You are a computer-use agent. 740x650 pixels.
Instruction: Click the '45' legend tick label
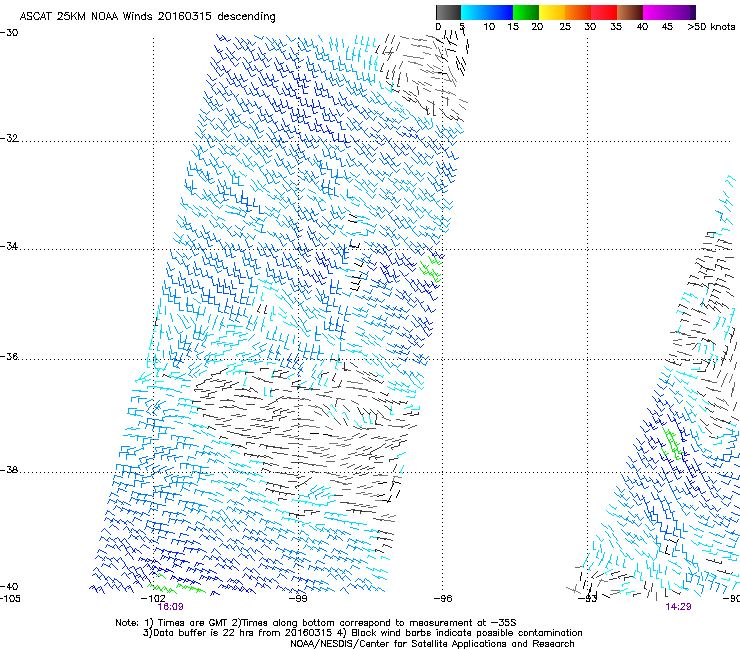667,26
